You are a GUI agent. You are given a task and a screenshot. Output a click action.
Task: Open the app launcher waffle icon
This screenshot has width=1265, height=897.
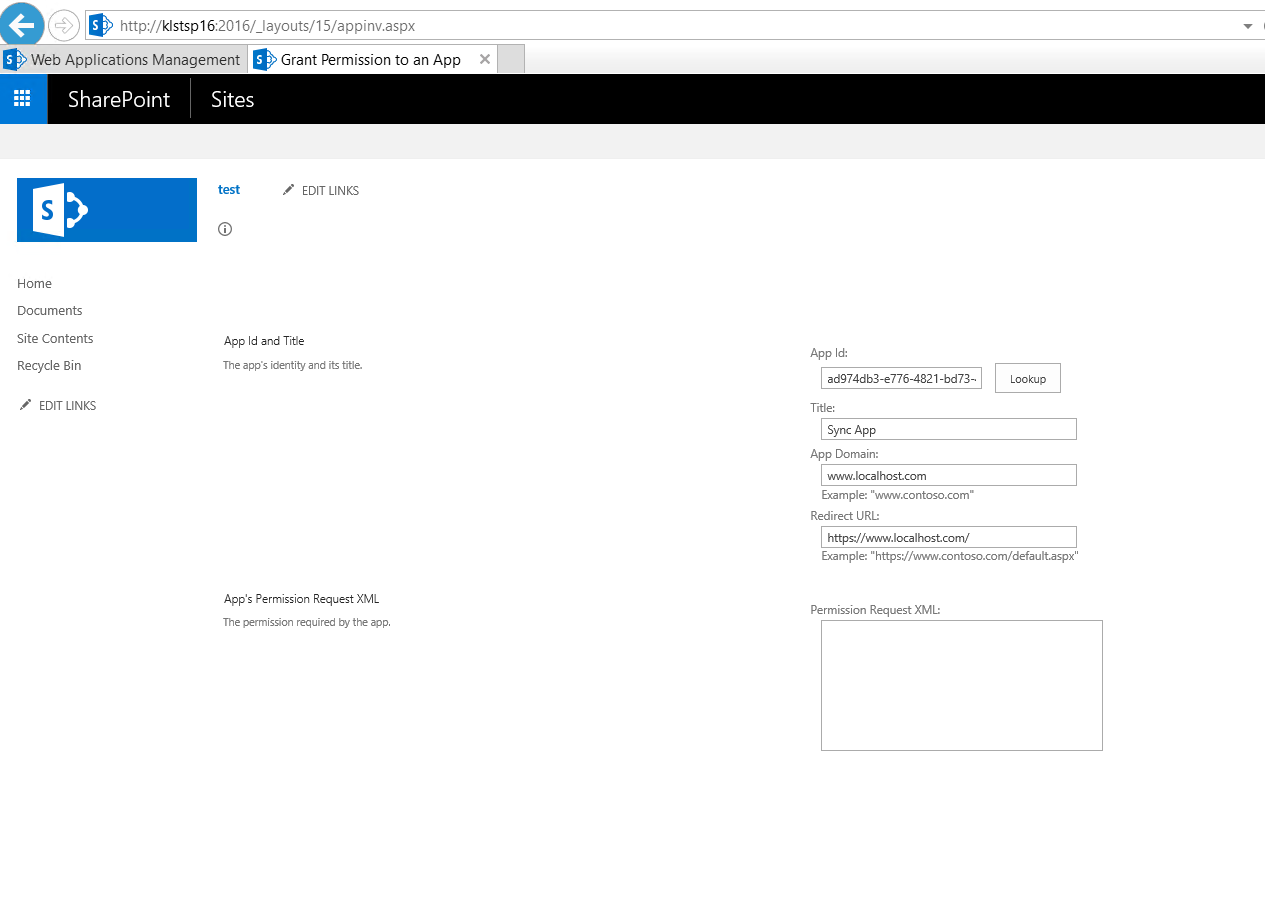(x=23, y=99)
